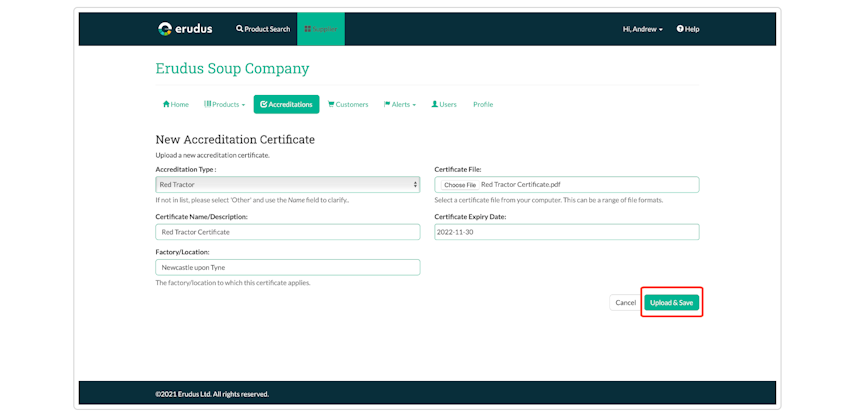The image size is (858, 412).
Task: Open Product Search in top bar
Action: click(263, 29)
